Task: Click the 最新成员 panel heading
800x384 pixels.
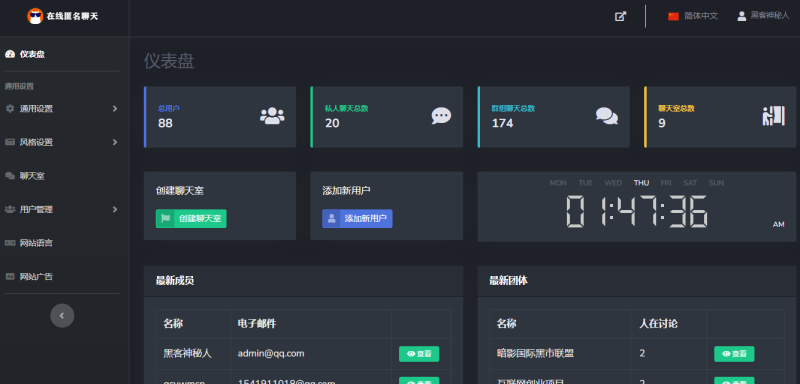Action: coord(175,280)
